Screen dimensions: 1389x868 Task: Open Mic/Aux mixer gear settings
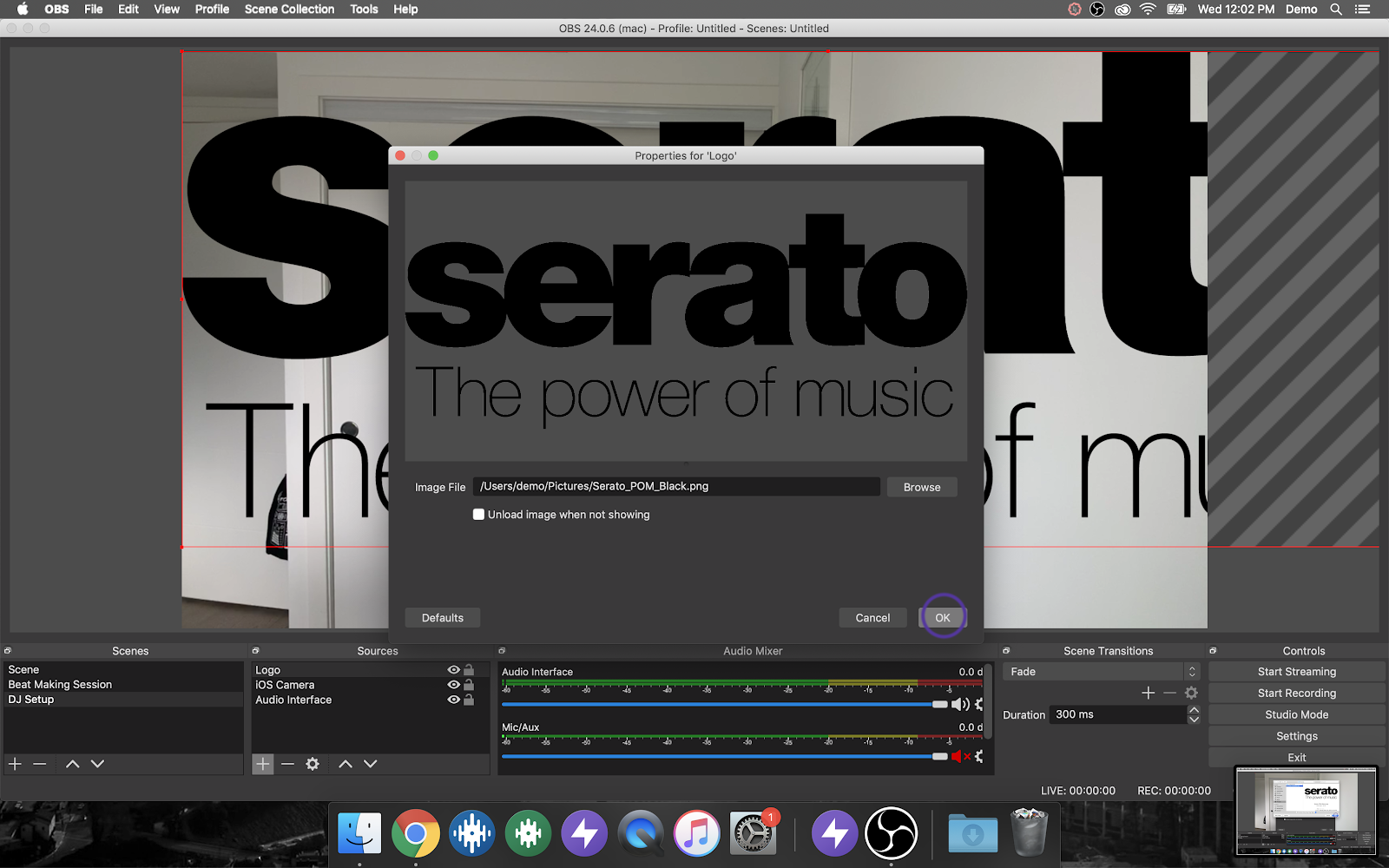tap(979, 756)
